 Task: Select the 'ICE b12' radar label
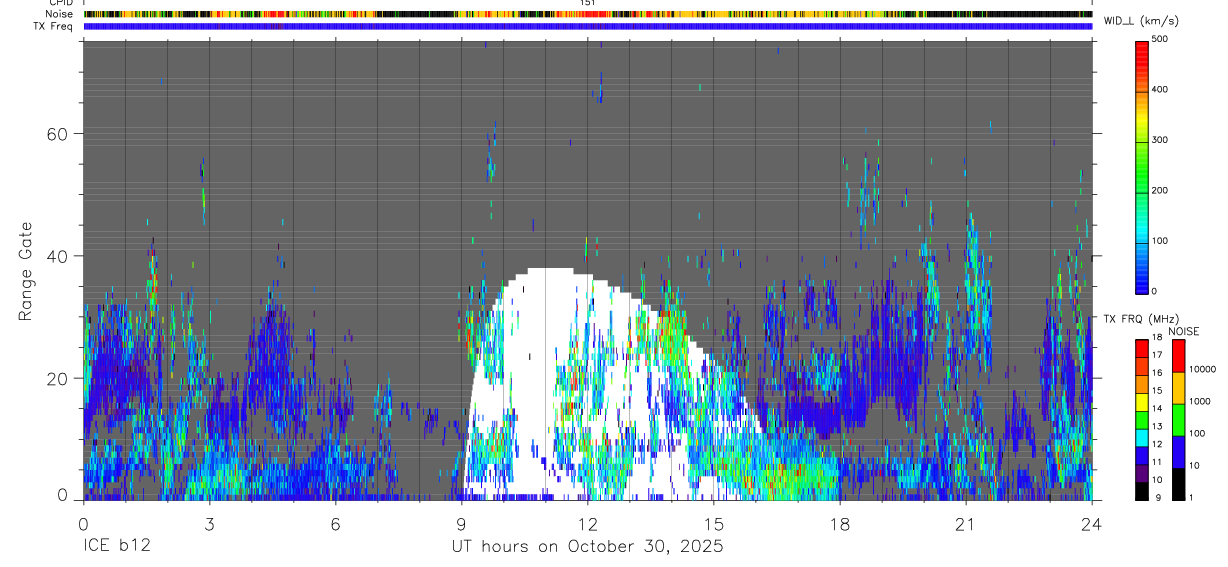116,547
